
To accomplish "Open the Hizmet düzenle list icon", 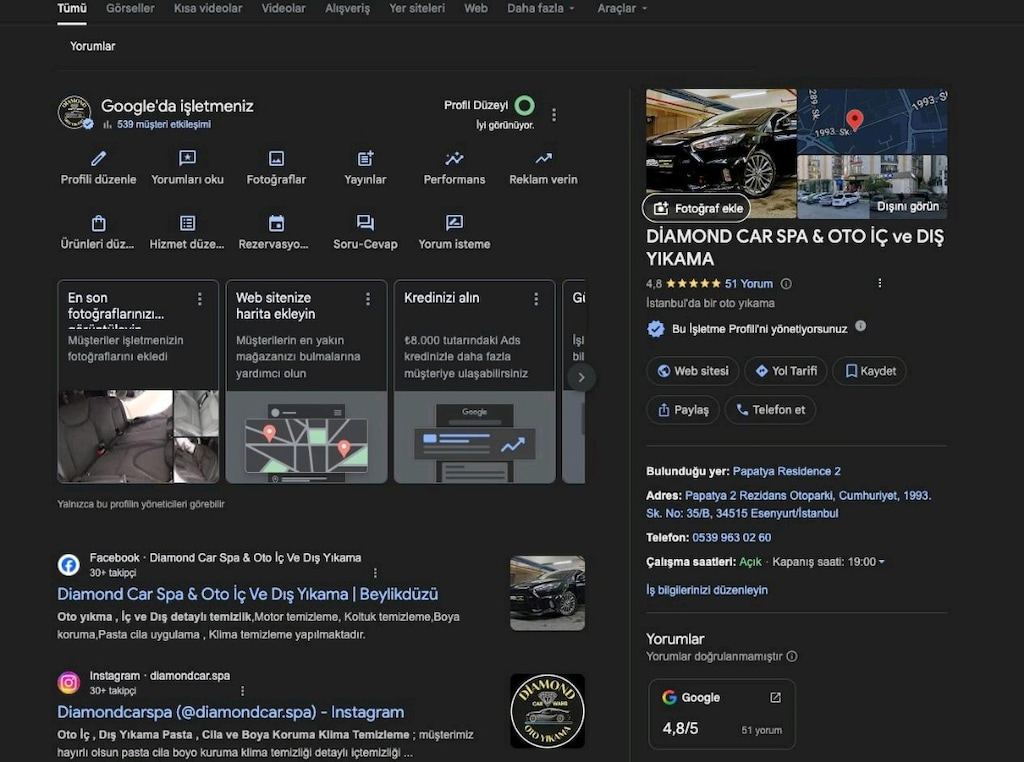I will [187, 223].
